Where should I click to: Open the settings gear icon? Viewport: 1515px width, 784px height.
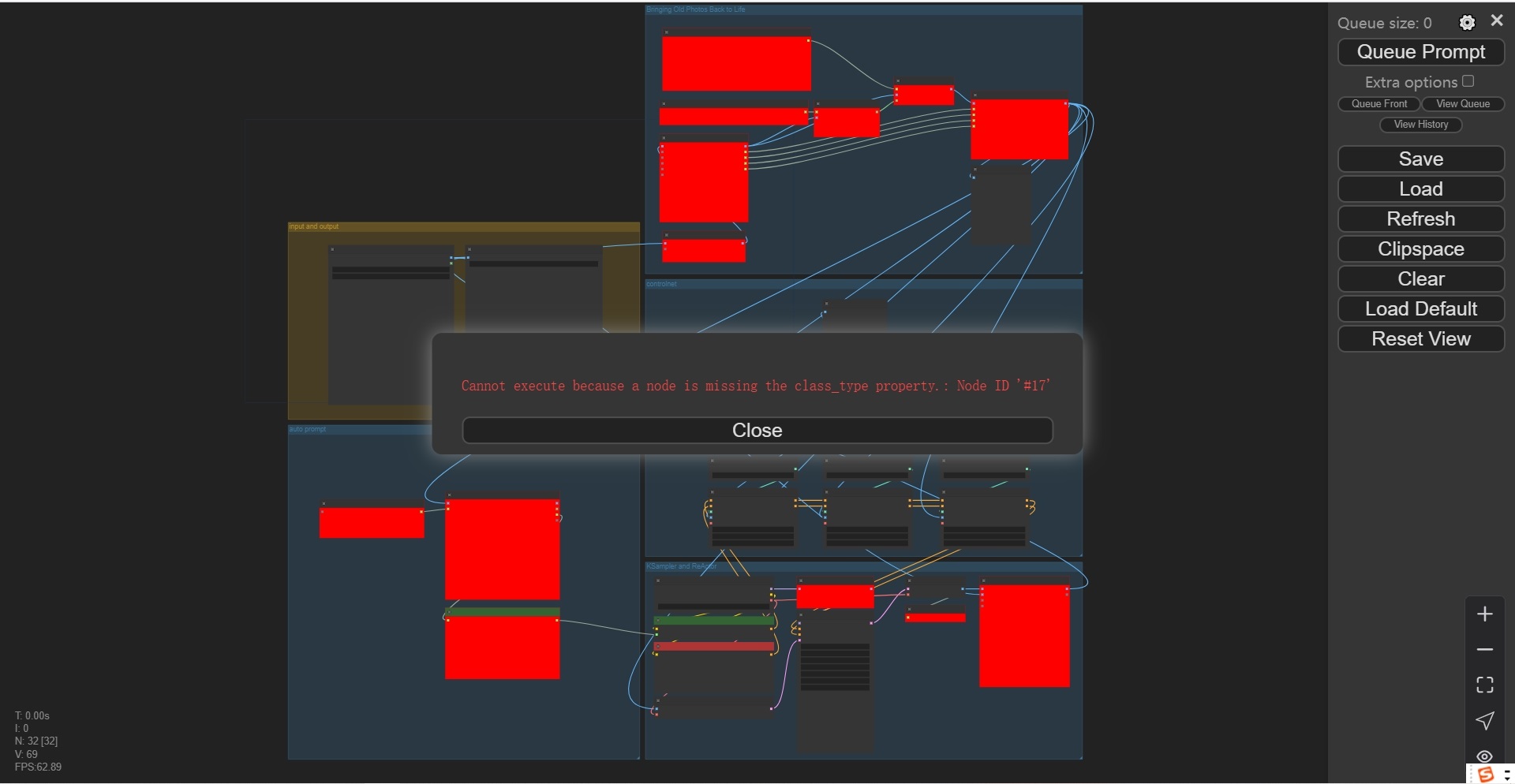coord(1467,23)
